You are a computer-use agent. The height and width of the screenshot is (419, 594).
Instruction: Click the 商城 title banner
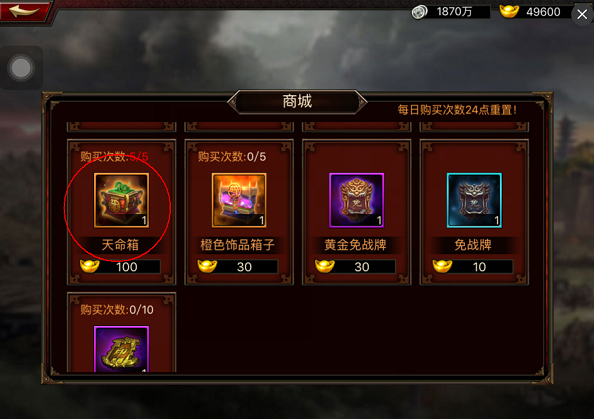click(297, 102)
